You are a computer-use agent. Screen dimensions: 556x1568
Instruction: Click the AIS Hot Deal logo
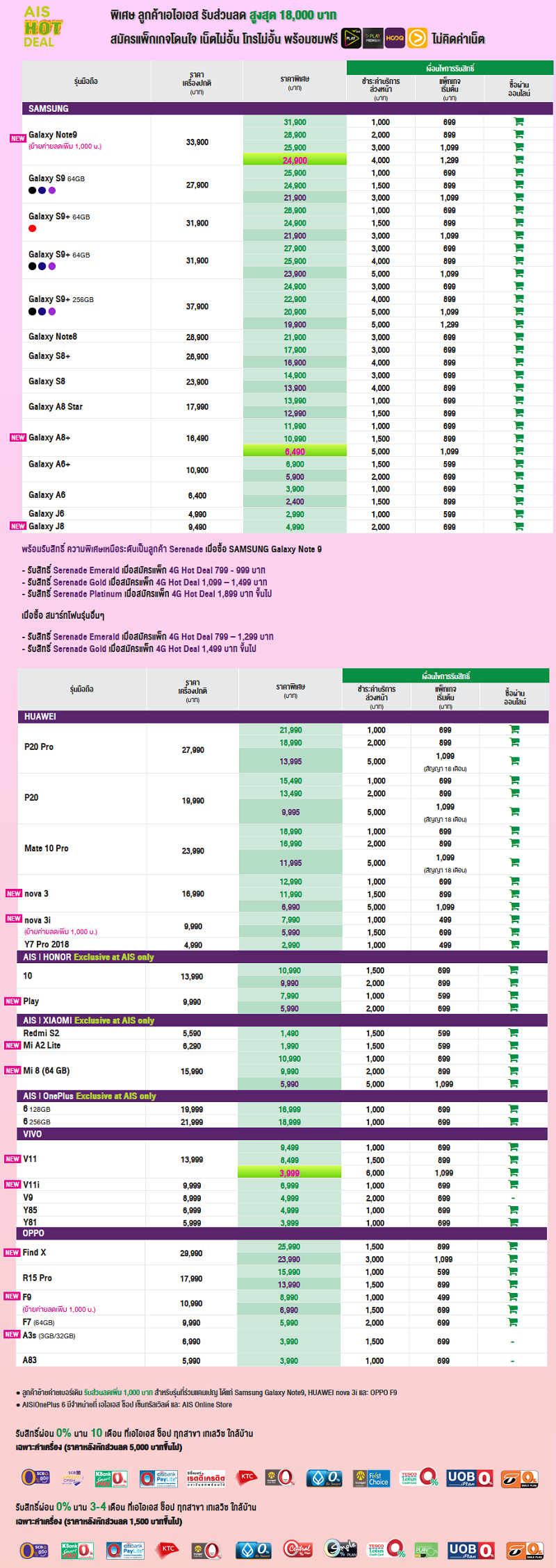(x=42, y=26)
